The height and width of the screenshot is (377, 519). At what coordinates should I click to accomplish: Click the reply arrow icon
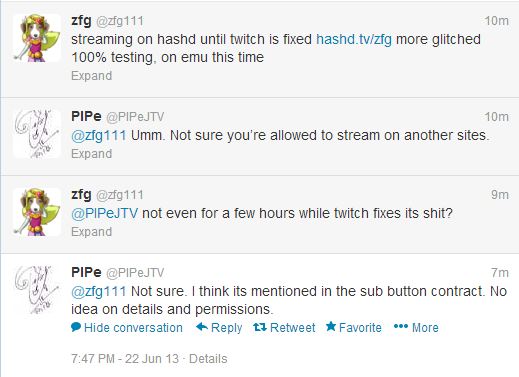[202, 327]
